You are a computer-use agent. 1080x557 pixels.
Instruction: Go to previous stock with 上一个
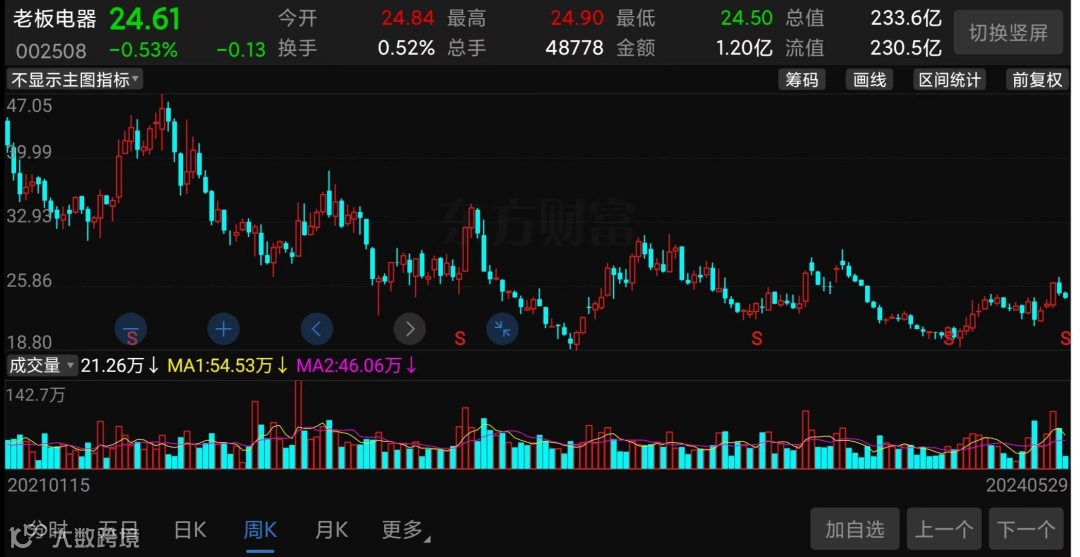tap(944, 529)
